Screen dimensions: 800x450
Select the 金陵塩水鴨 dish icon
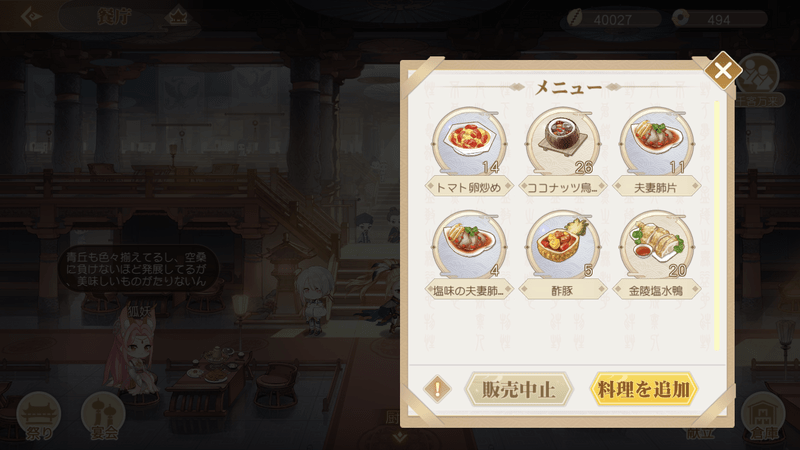coord(656,245)
